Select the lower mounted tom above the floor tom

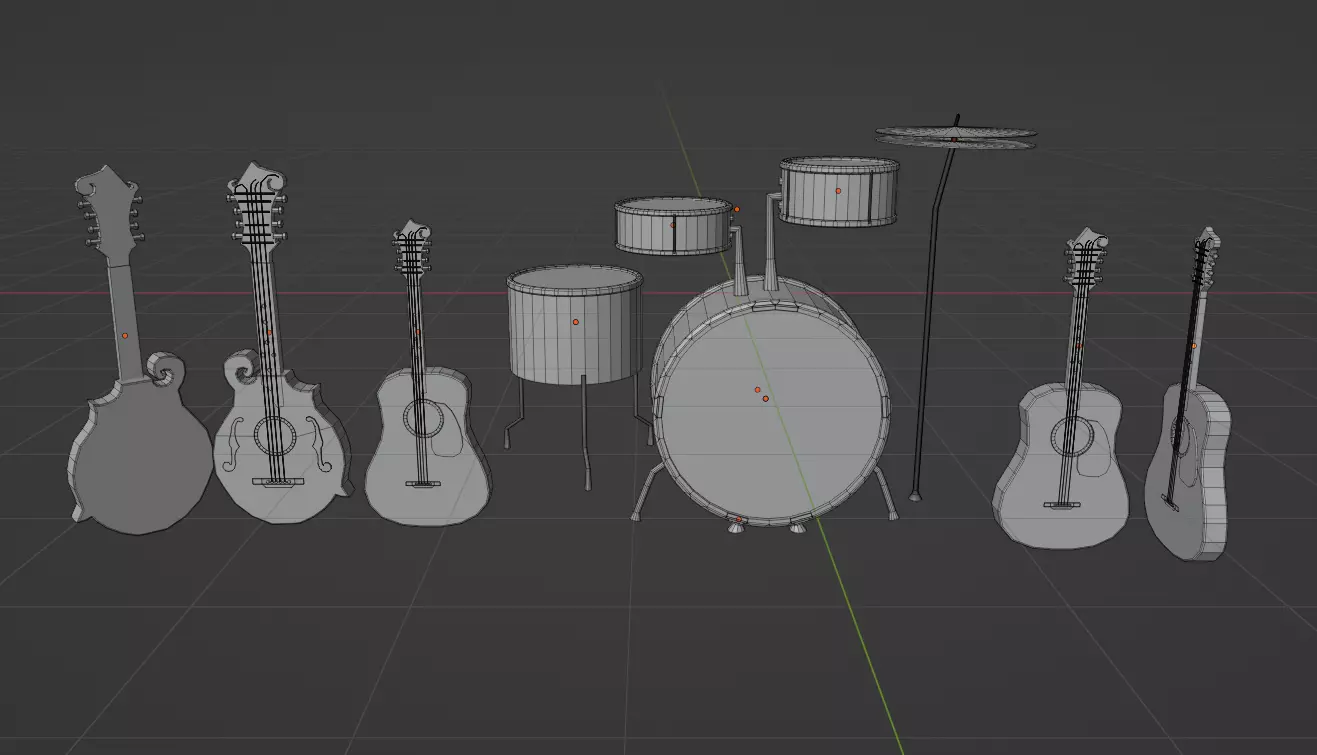pyautogui.click(x=673, y=225)
